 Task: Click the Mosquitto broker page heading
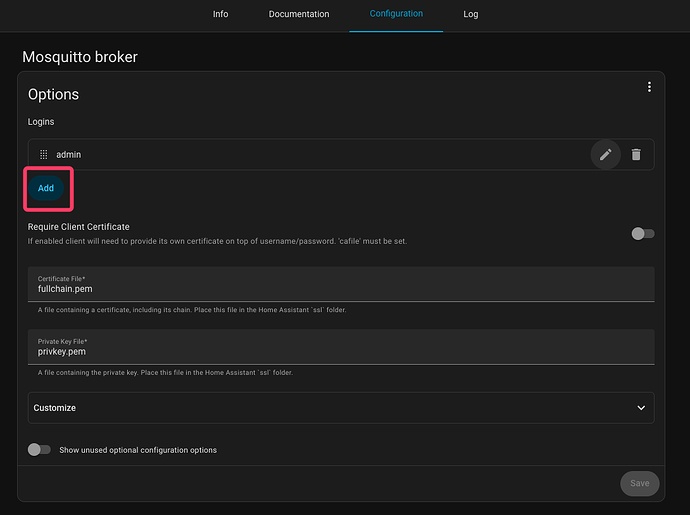coord(80,57)
